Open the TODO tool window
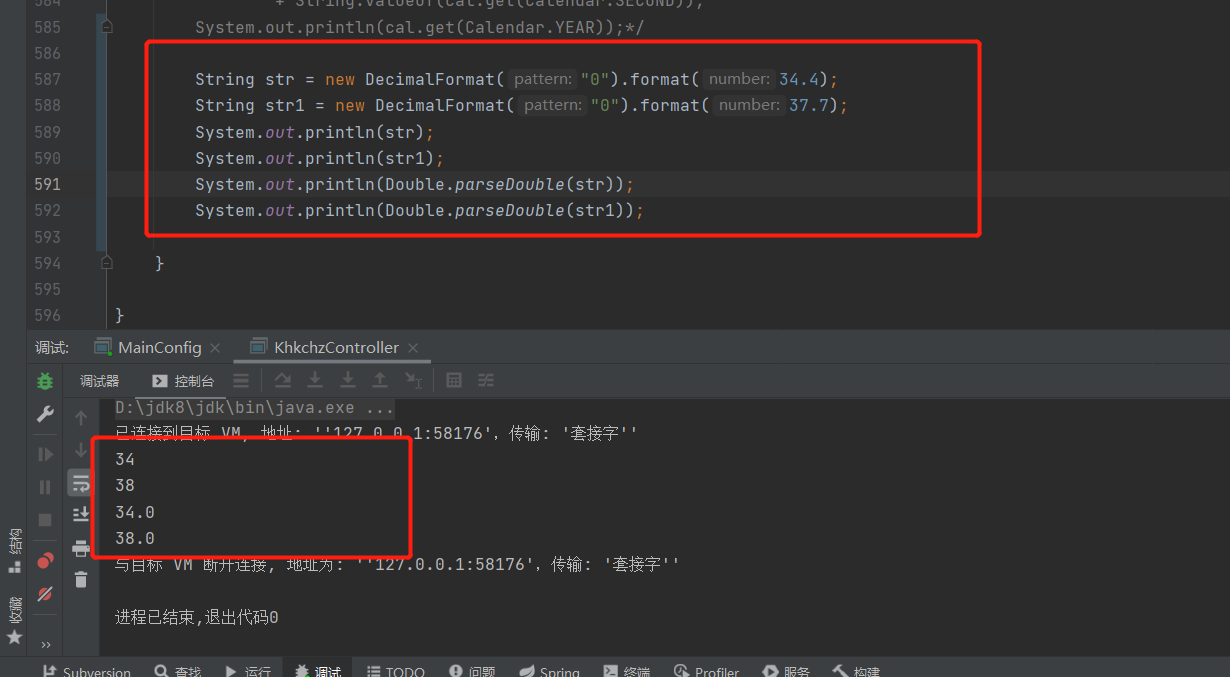Image resolution: width=1230 pixels, height=677 pixels. [x=405, y=671]
